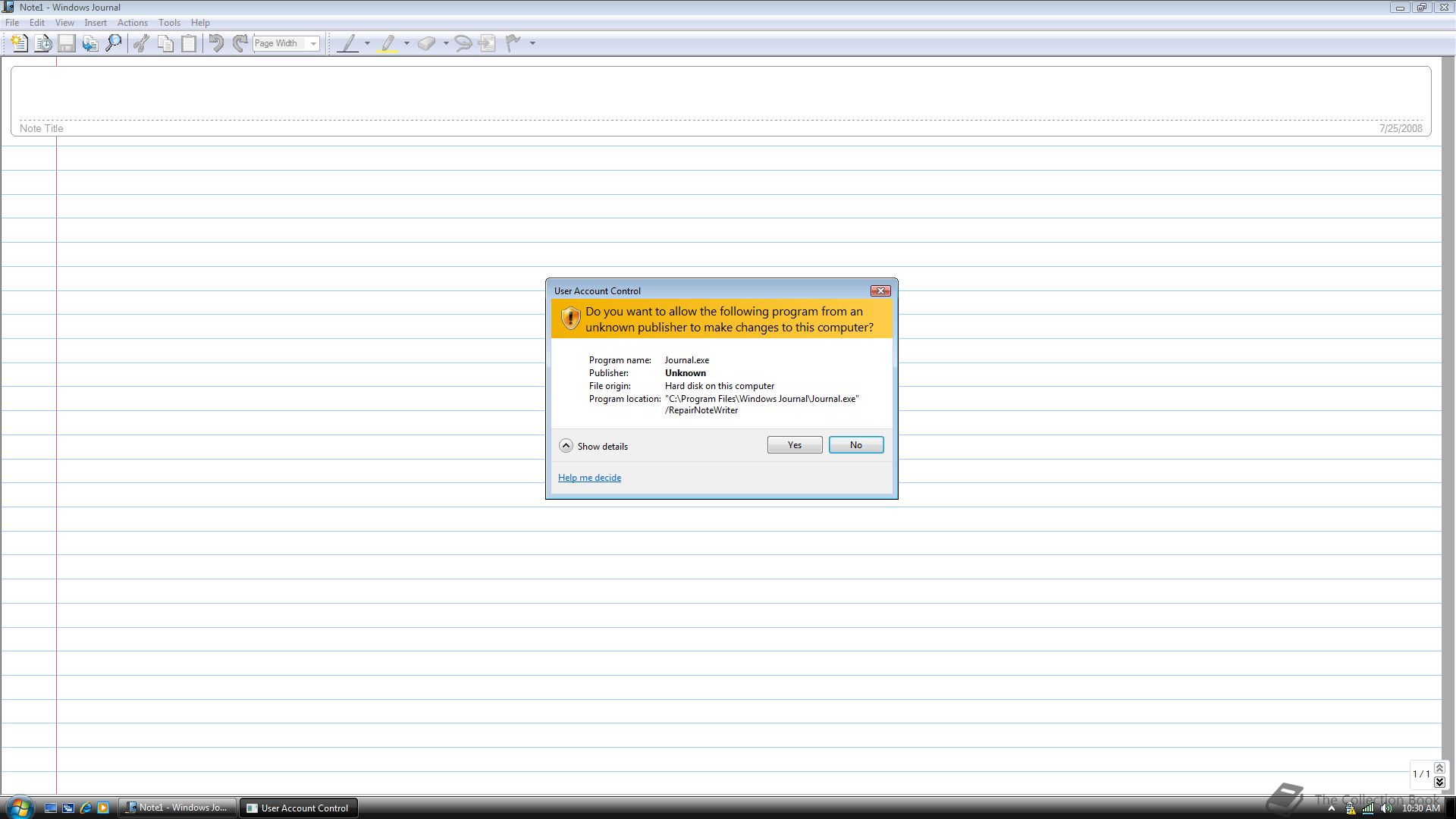
Task: Create a new note from the toolbar
Action: [x=20, y=43]
